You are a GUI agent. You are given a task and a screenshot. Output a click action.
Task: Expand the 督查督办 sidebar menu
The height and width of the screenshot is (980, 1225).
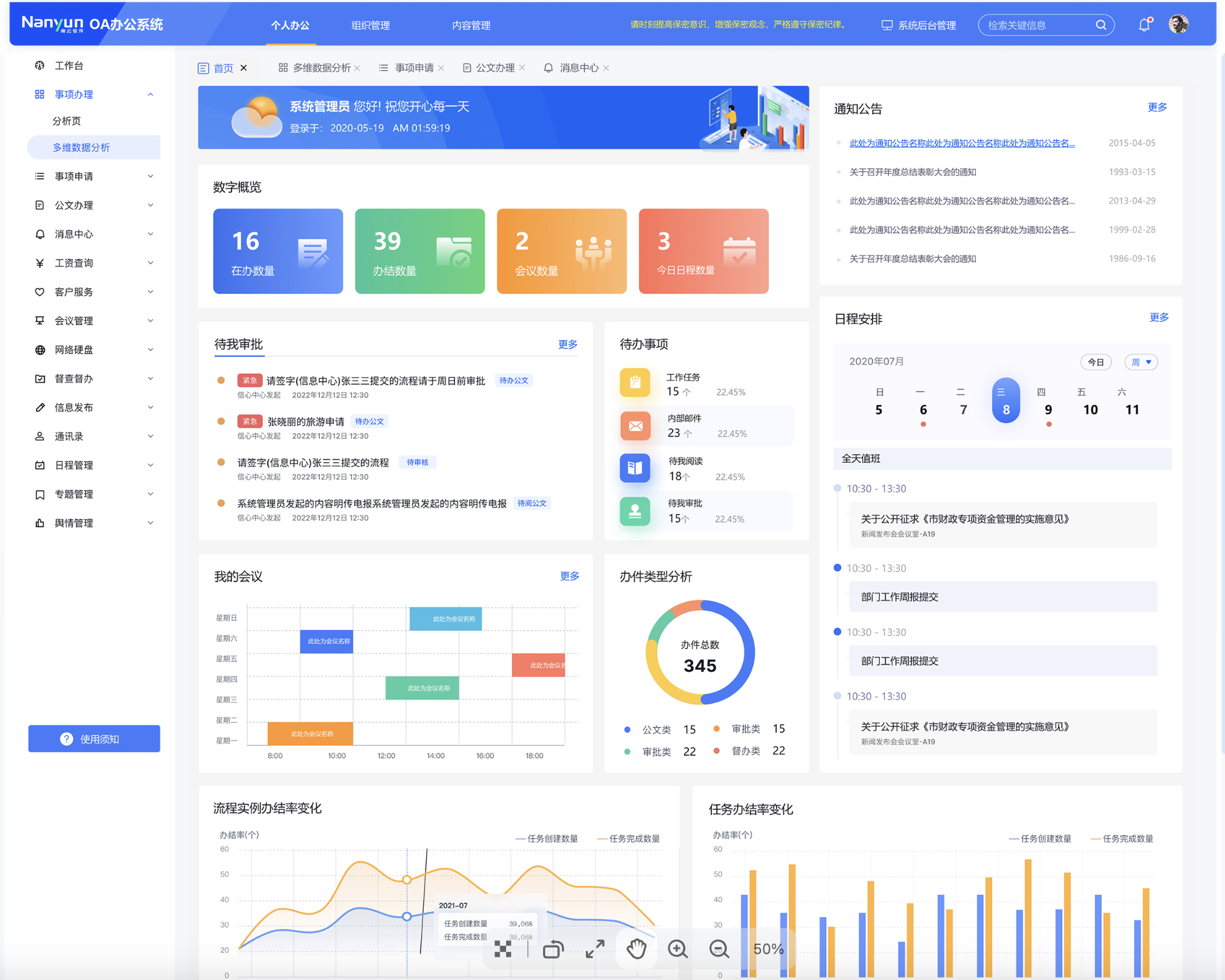point(151,378)
